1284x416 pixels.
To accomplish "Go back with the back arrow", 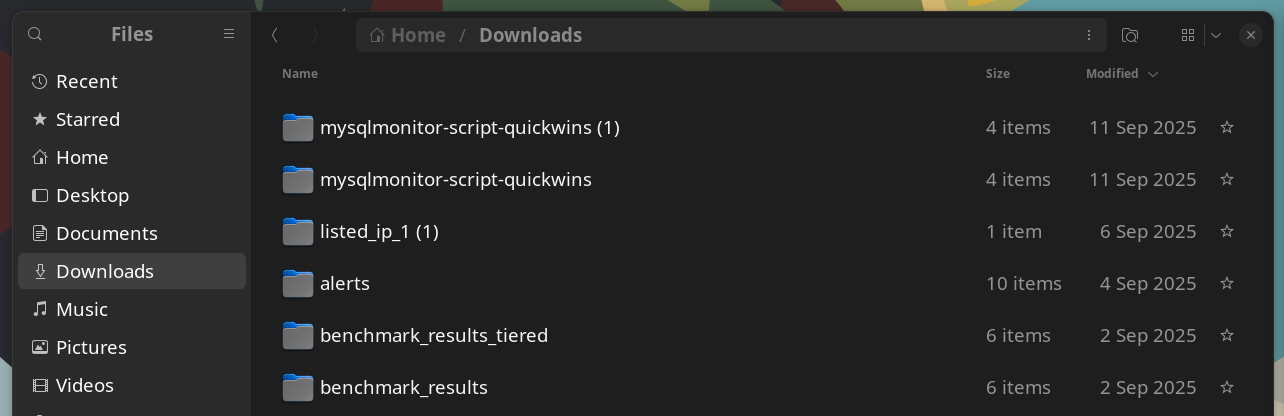I will coord(275,35).
